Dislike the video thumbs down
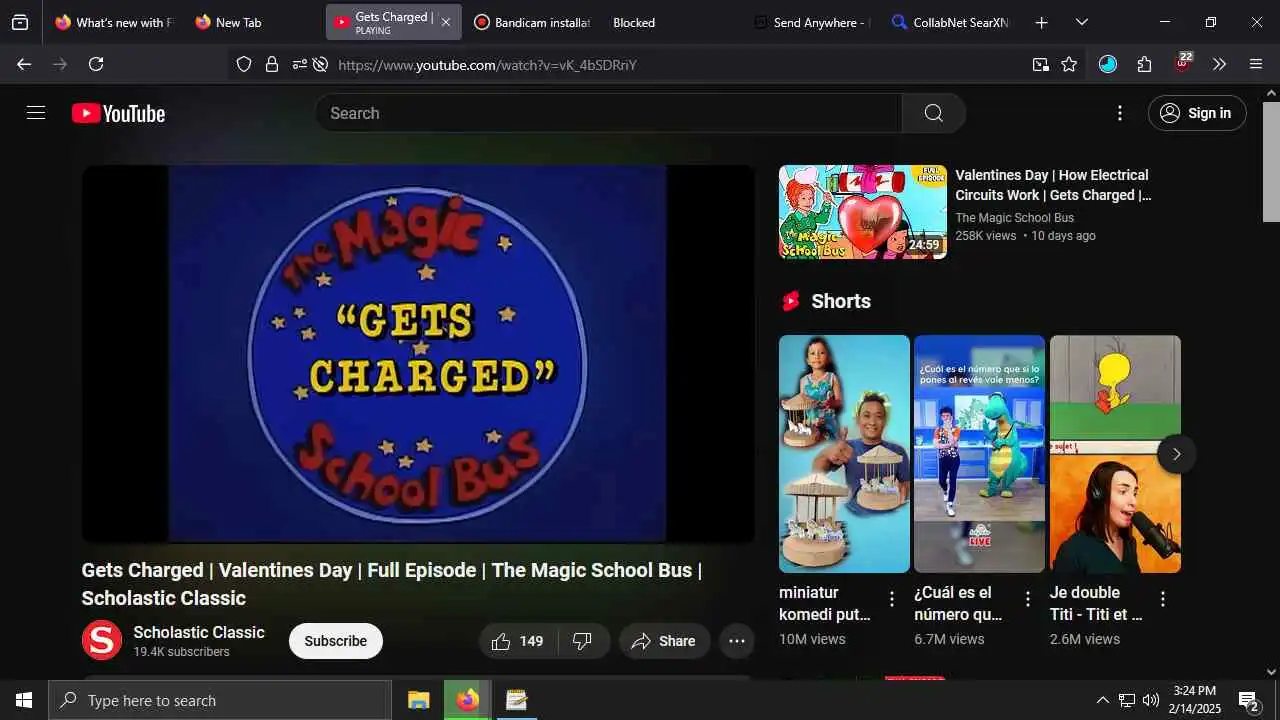Screen dimensions: 1280x720 [583, 641]
